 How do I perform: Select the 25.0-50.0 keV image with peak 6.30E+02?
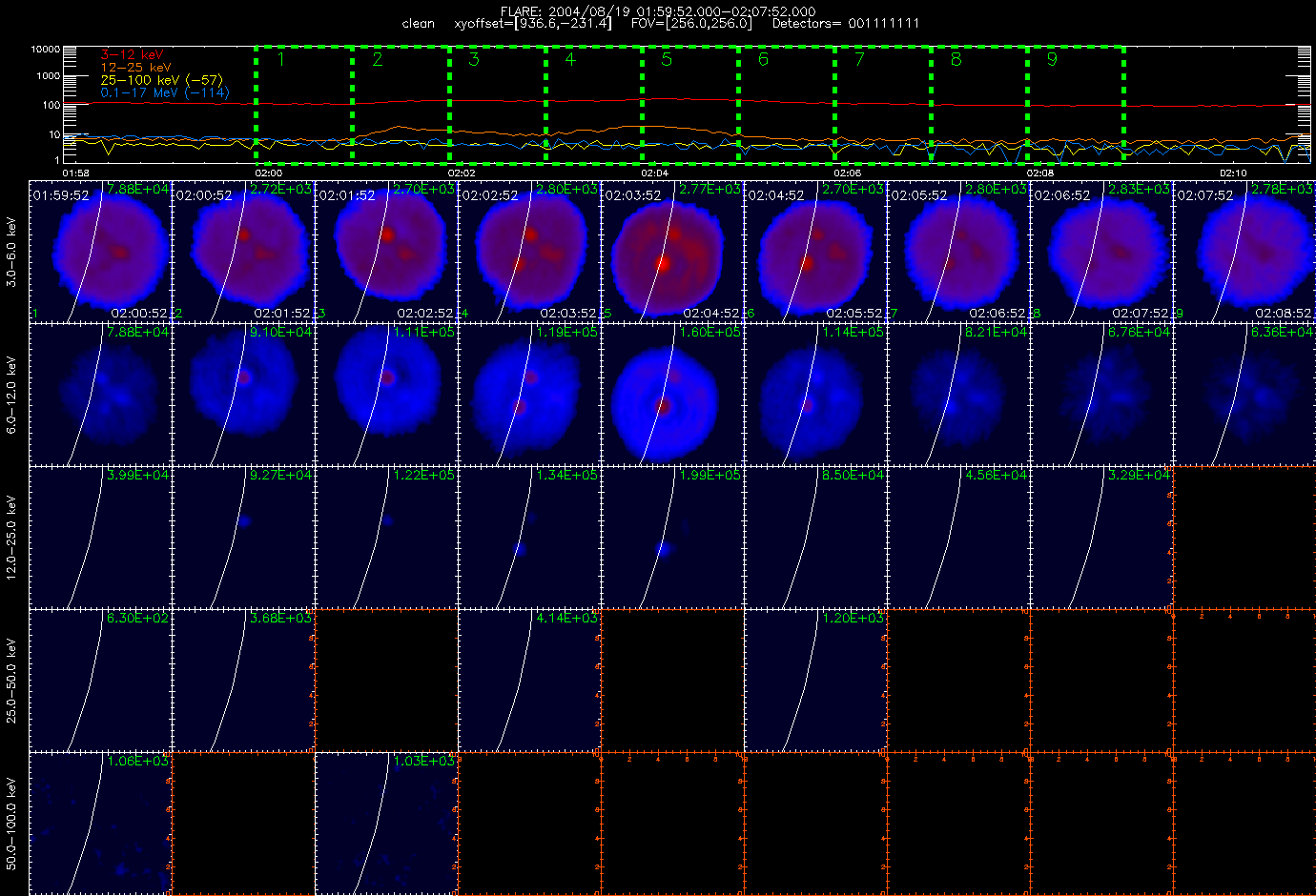tap(100, 680)
